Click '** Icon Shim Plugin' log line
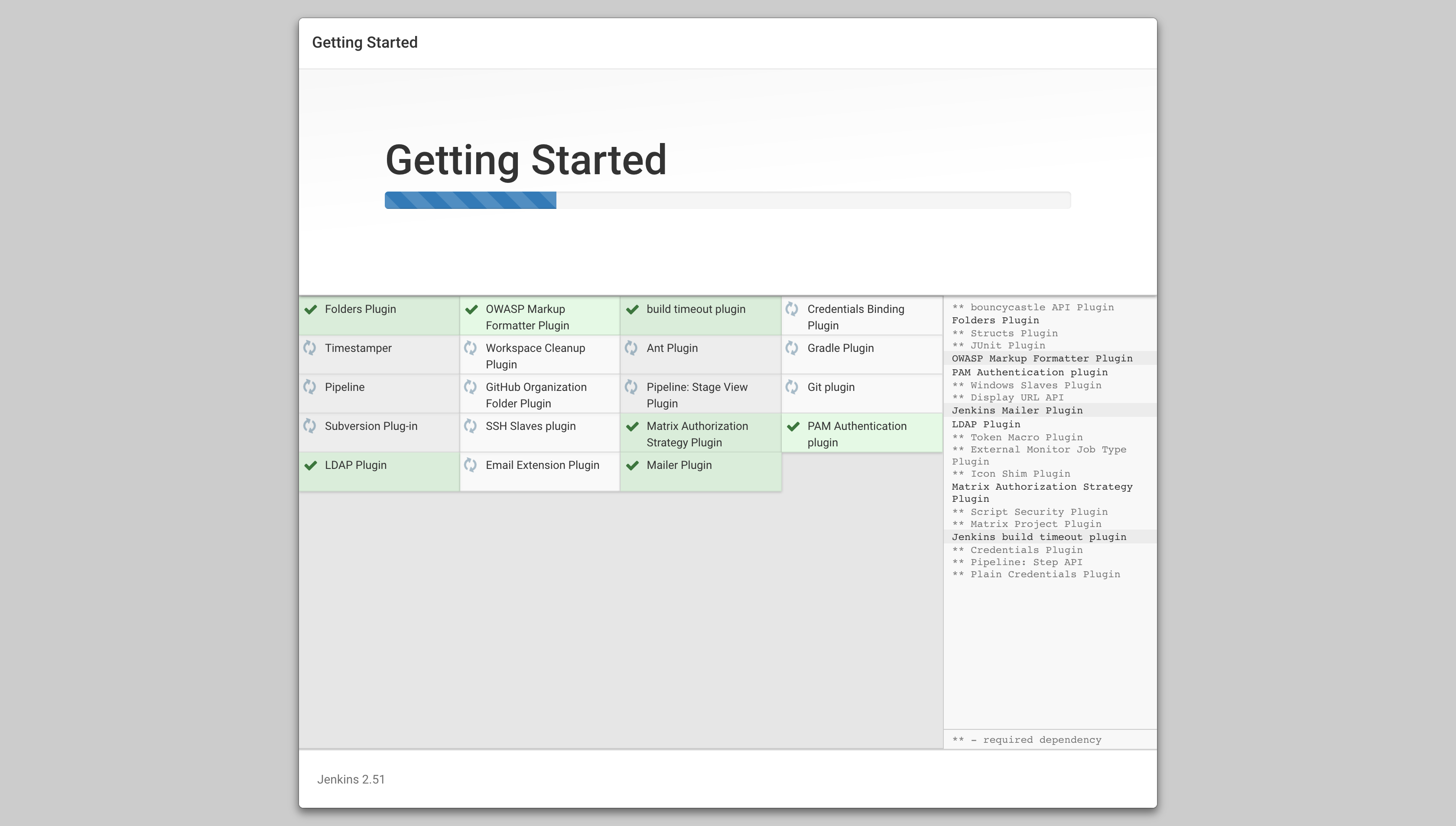Screen dimensions: 1456x826 [x=1011, y=474]
